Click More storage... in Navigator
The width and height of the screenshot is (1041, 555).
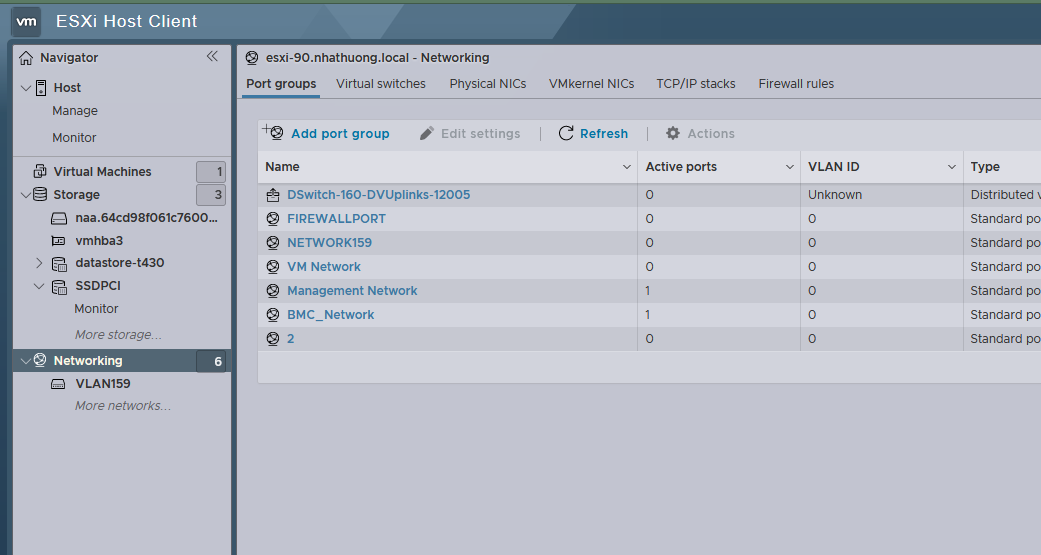tap(118, 335)
